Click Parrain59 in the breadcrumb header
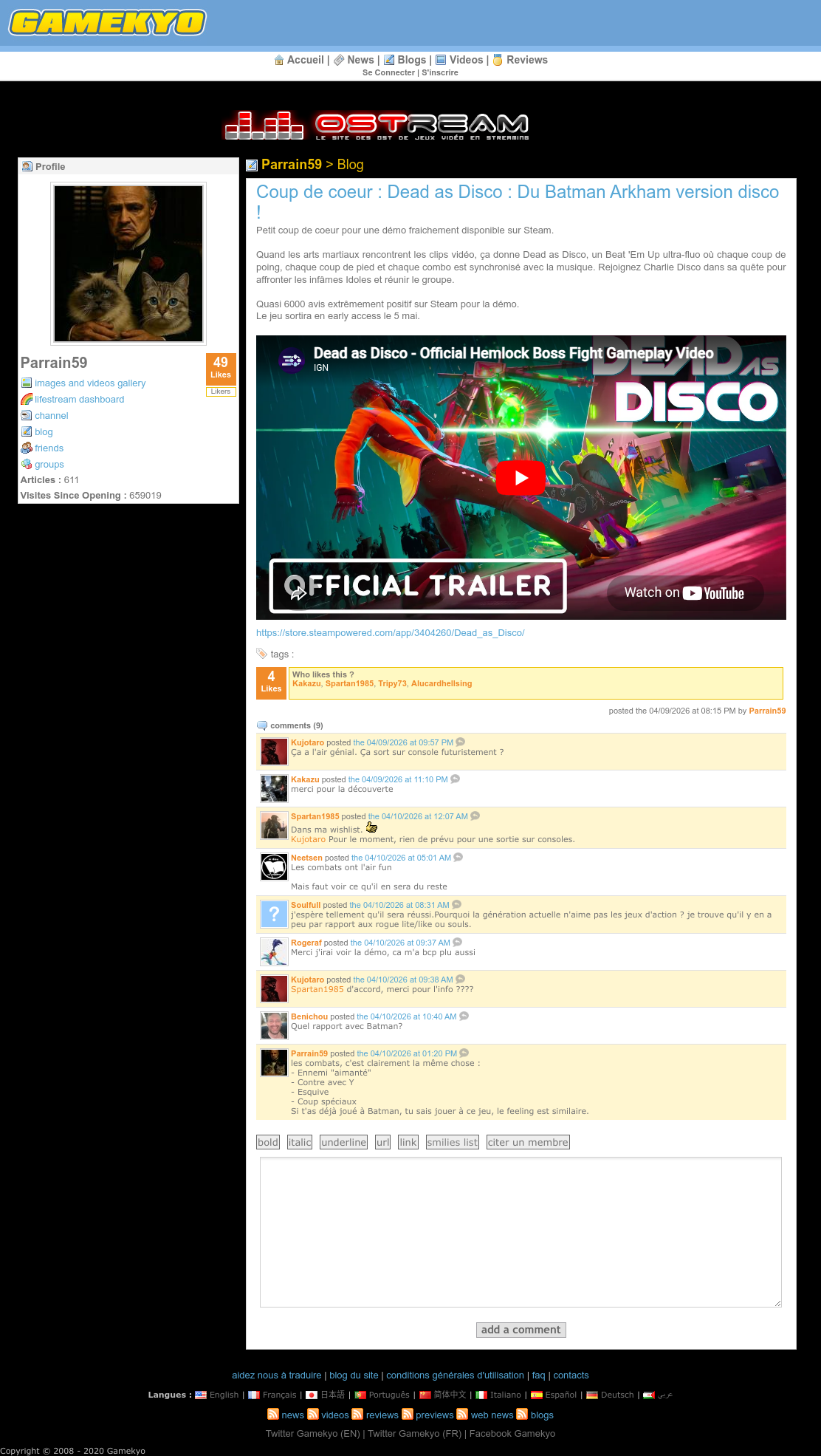Screen dimensions: 821x1456 click(291, 165)
